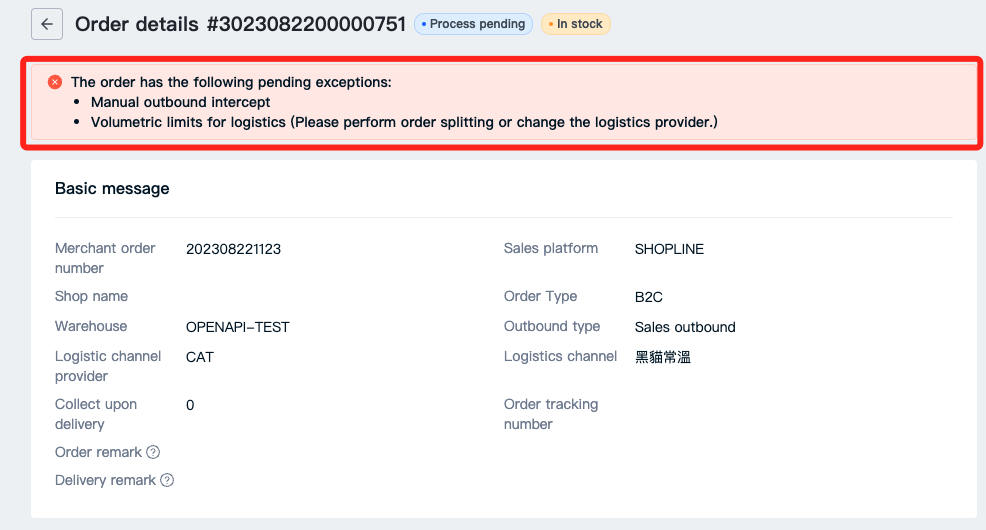This screenshot has height=530, width=986.
Task: Click the CAT logistic channel provider value
Action: tap(200, 357)
